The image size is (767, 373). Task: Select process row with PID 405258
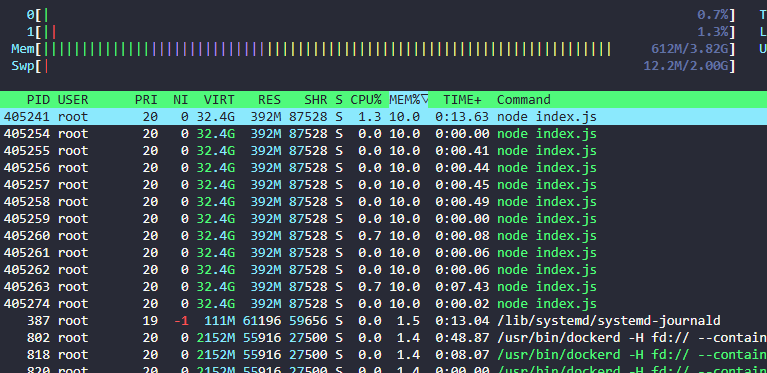(x=384, y=202)
